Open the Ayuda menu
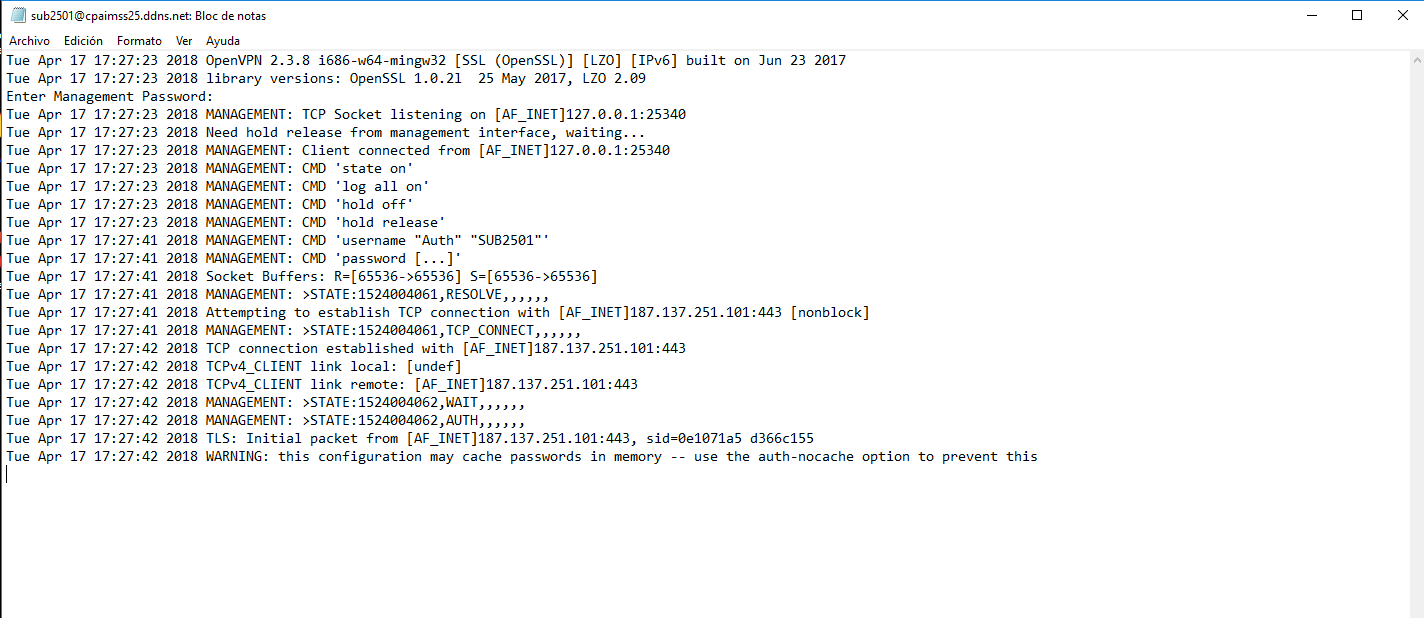The height and width of the screenshot is (618, 1424). click(x=223, y=41)
